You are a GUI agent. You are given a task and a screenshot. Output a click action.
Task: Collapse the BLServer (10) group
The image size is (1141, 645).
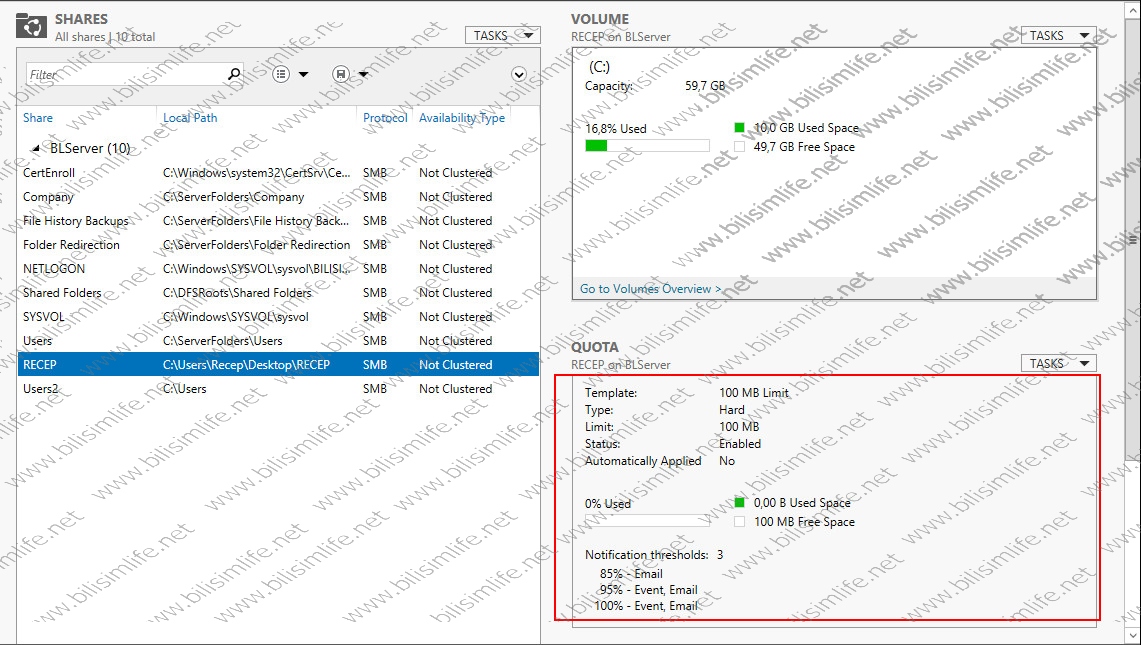35,149
